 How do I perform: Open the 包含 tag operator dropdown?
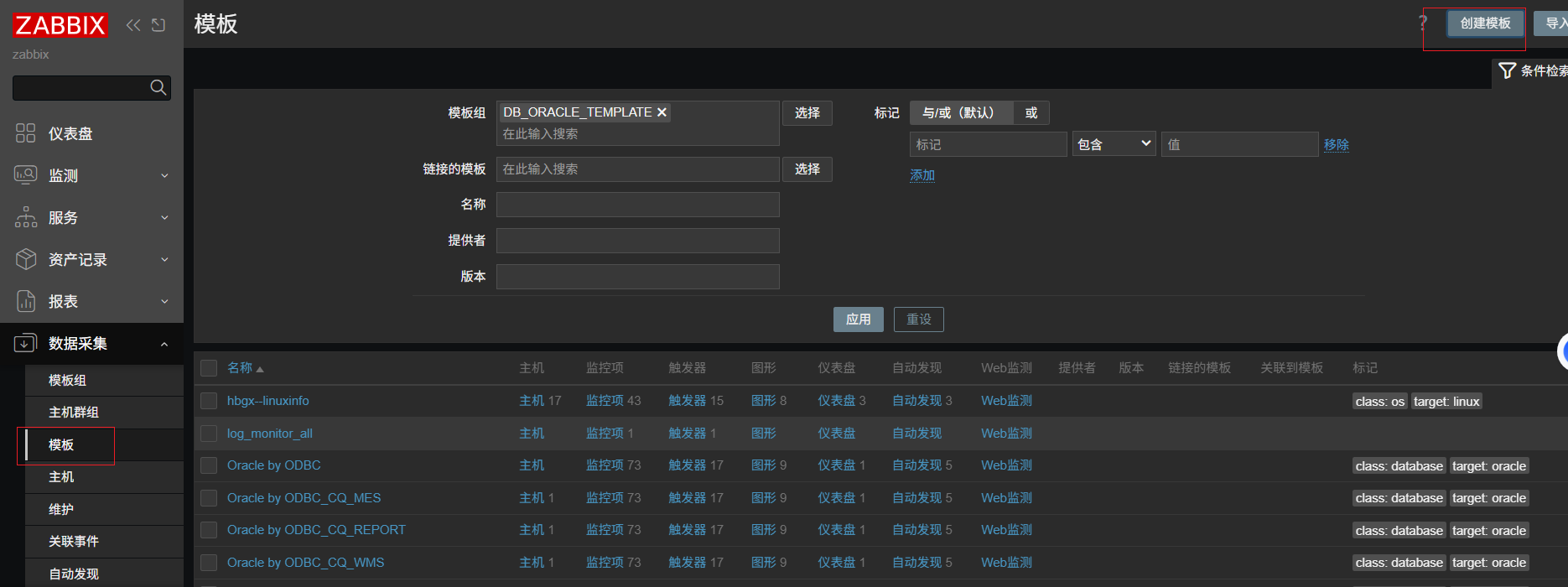tap(1114, 144)
